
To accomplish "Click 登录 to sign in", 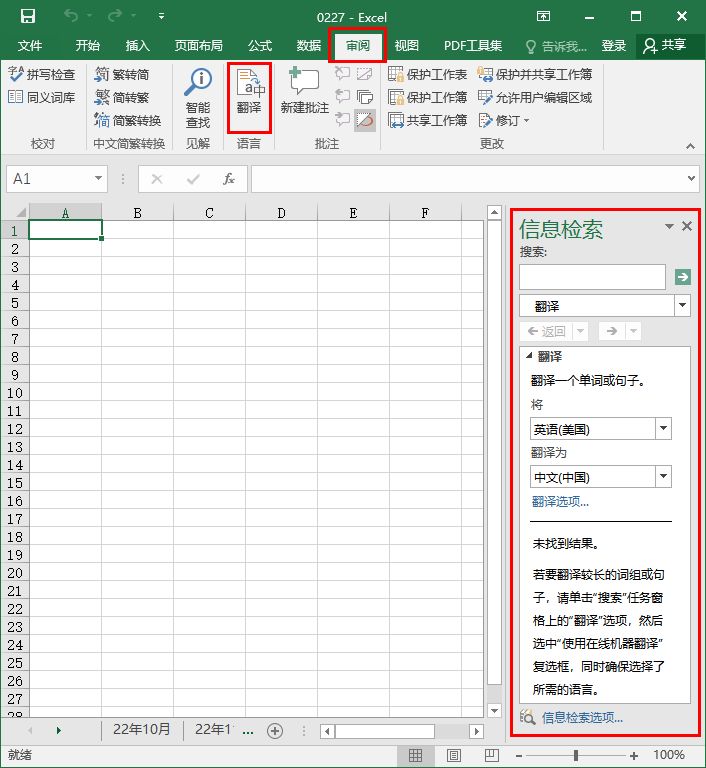I will pyautogui.click(x=613, y=46).
